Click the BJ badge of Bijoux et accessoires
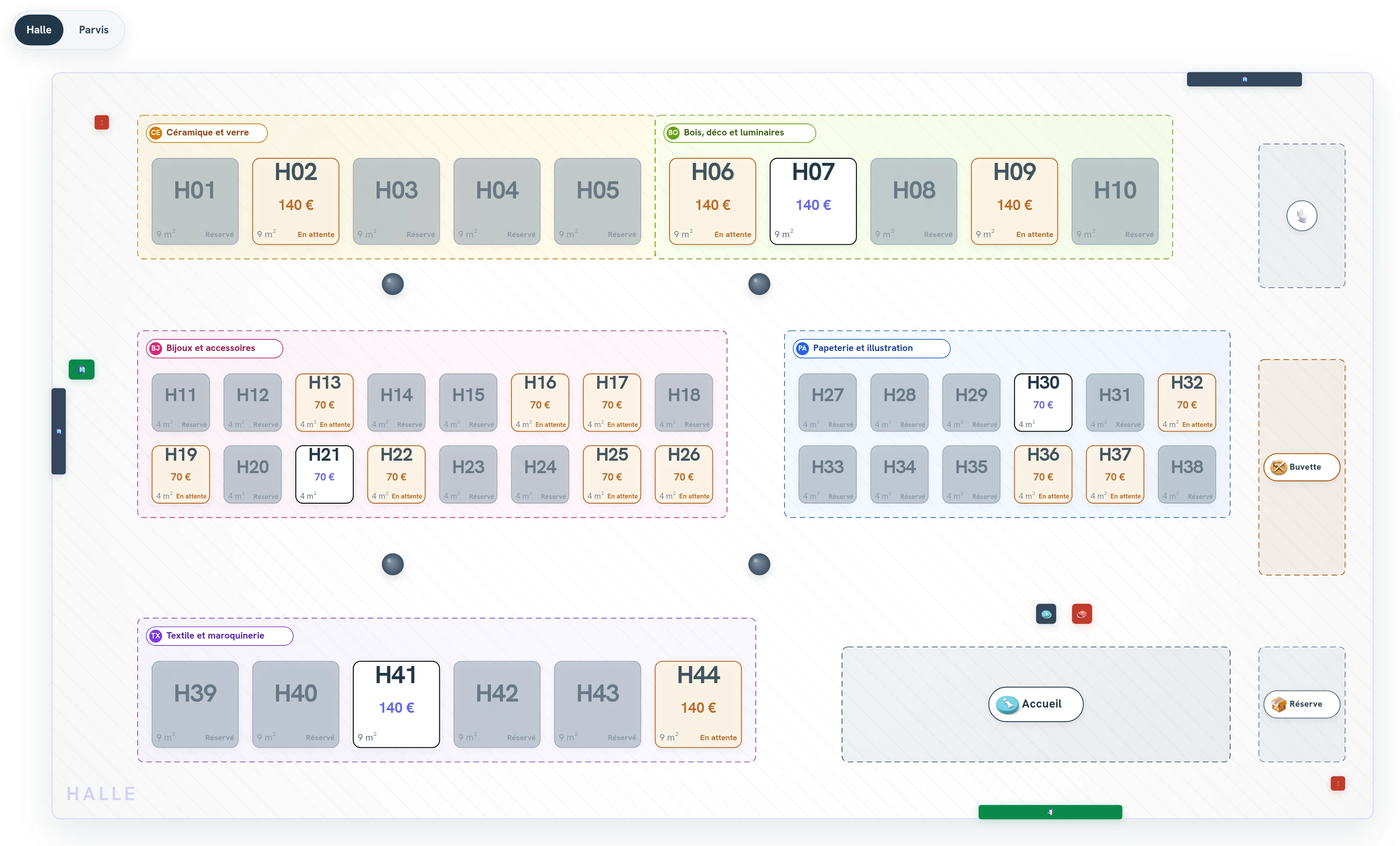Viewport: 1400px width, 846px height. tap(155, 348)
